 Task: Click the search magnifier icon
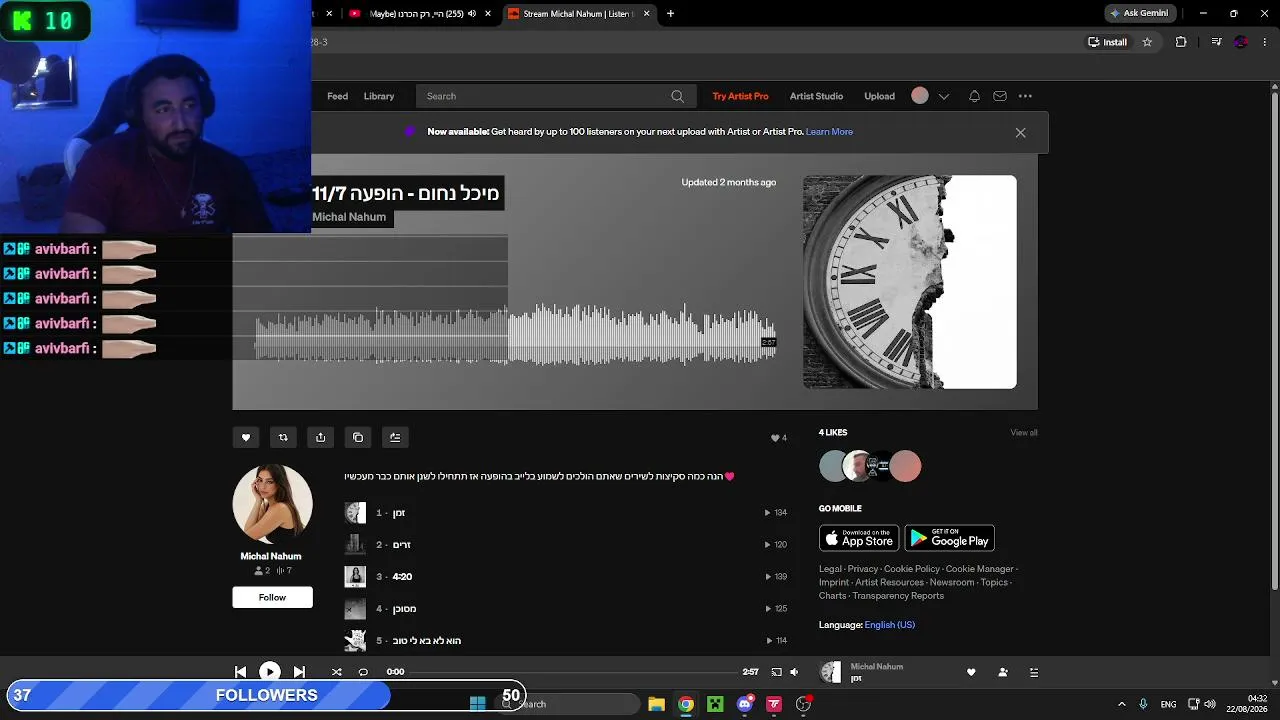coord(677,96)
